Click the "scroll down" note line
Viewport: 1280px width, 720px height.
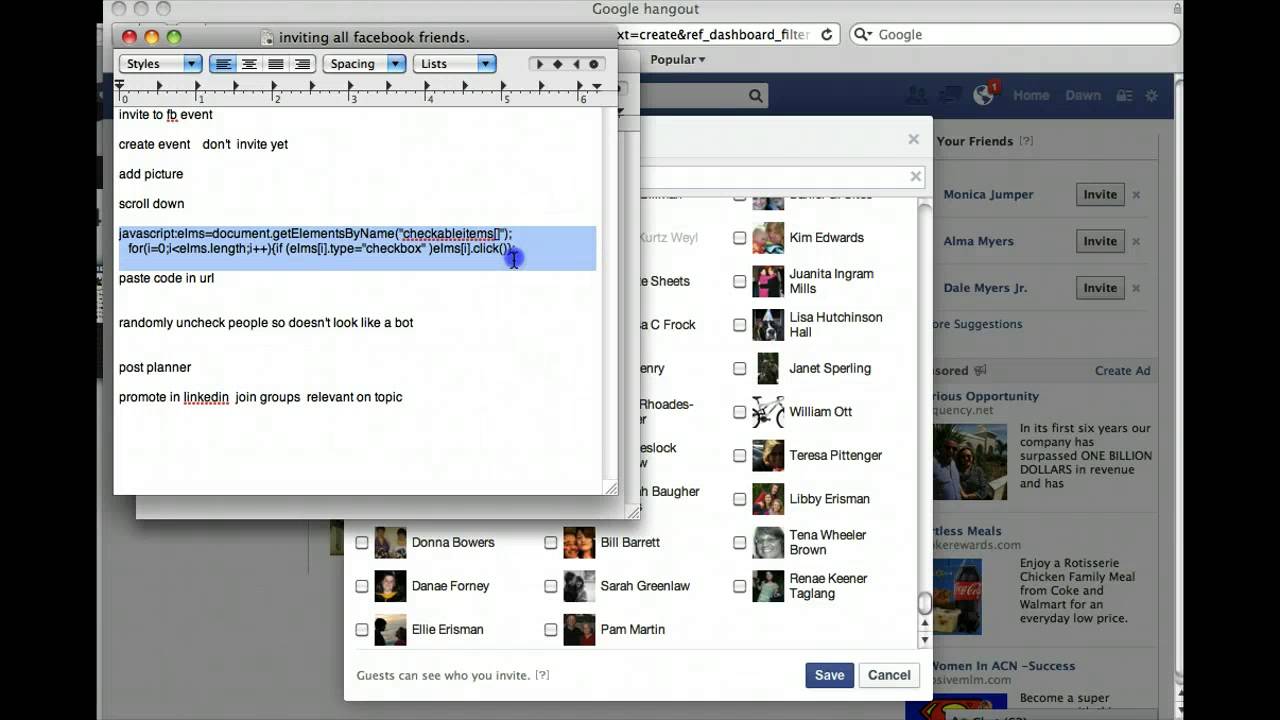pyautogui.click(x=151, y=204)
